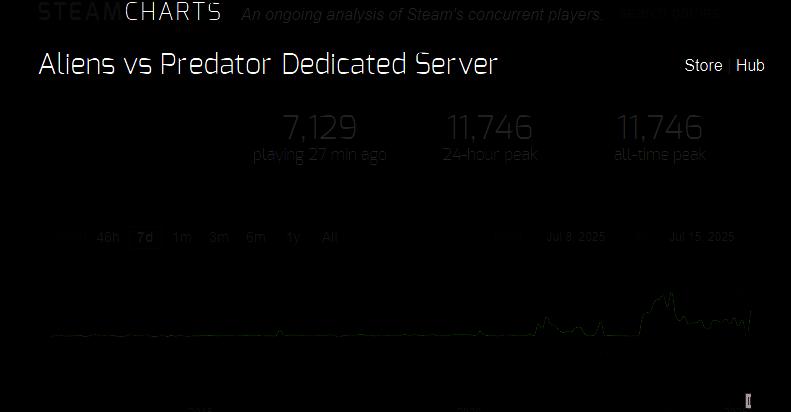Click the 11,746 all-time peak figure

[659, 127]
